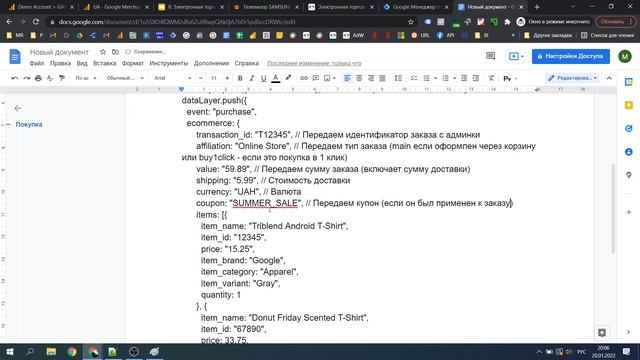This screenshot has width=640, height=360.
Task: Open the "Правка" menu
Action: coord(60,63)
